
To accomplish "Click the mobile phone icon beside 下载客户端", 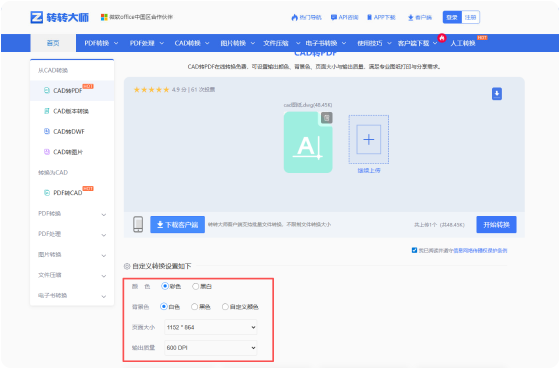I will (x=138, y=224).
